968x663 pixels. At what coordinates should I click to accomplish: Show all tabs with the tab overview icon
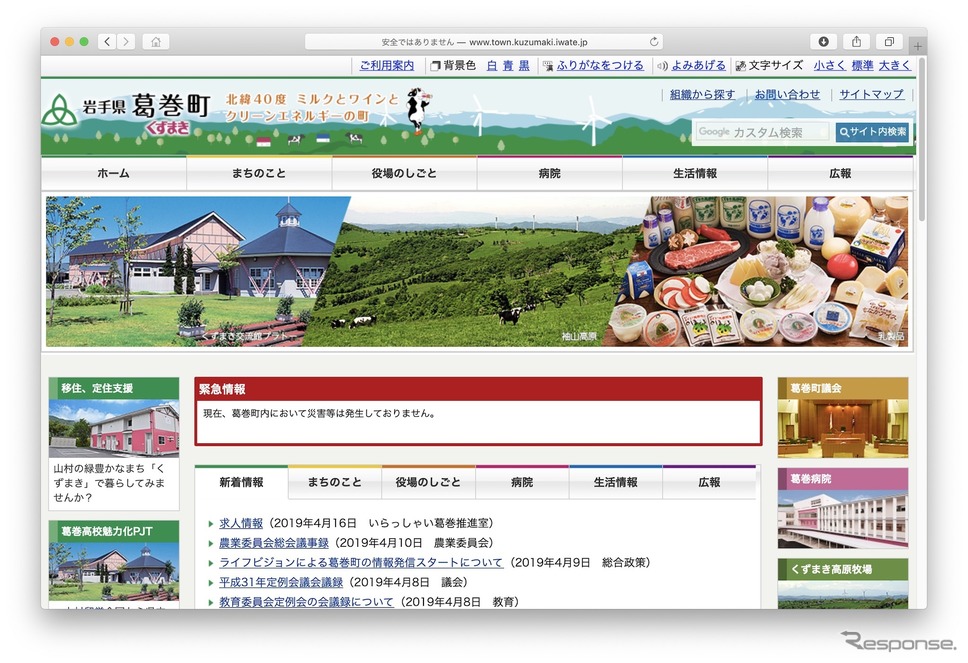(889, 41)
